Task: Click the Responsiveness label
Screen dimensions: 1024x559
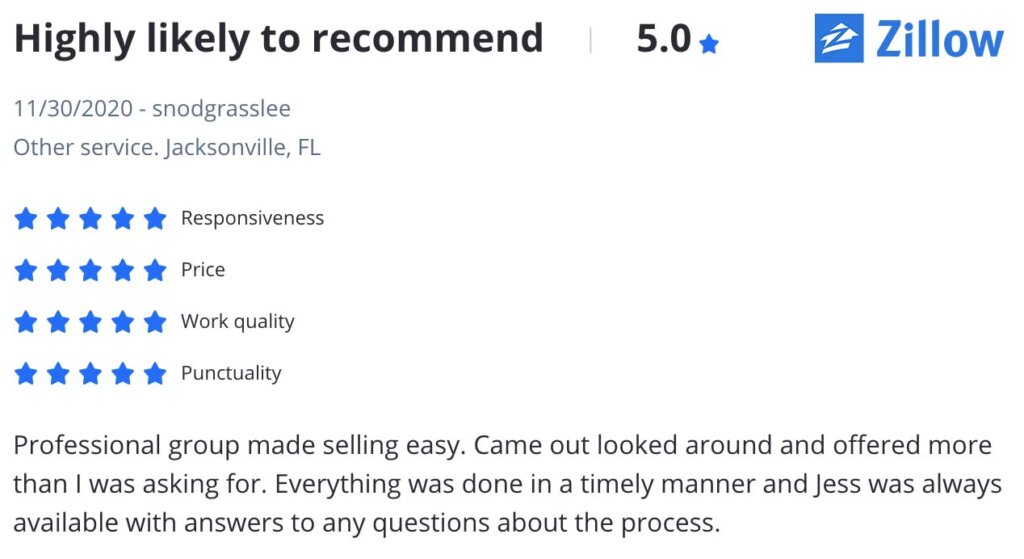Action: (x=252, y=218)
